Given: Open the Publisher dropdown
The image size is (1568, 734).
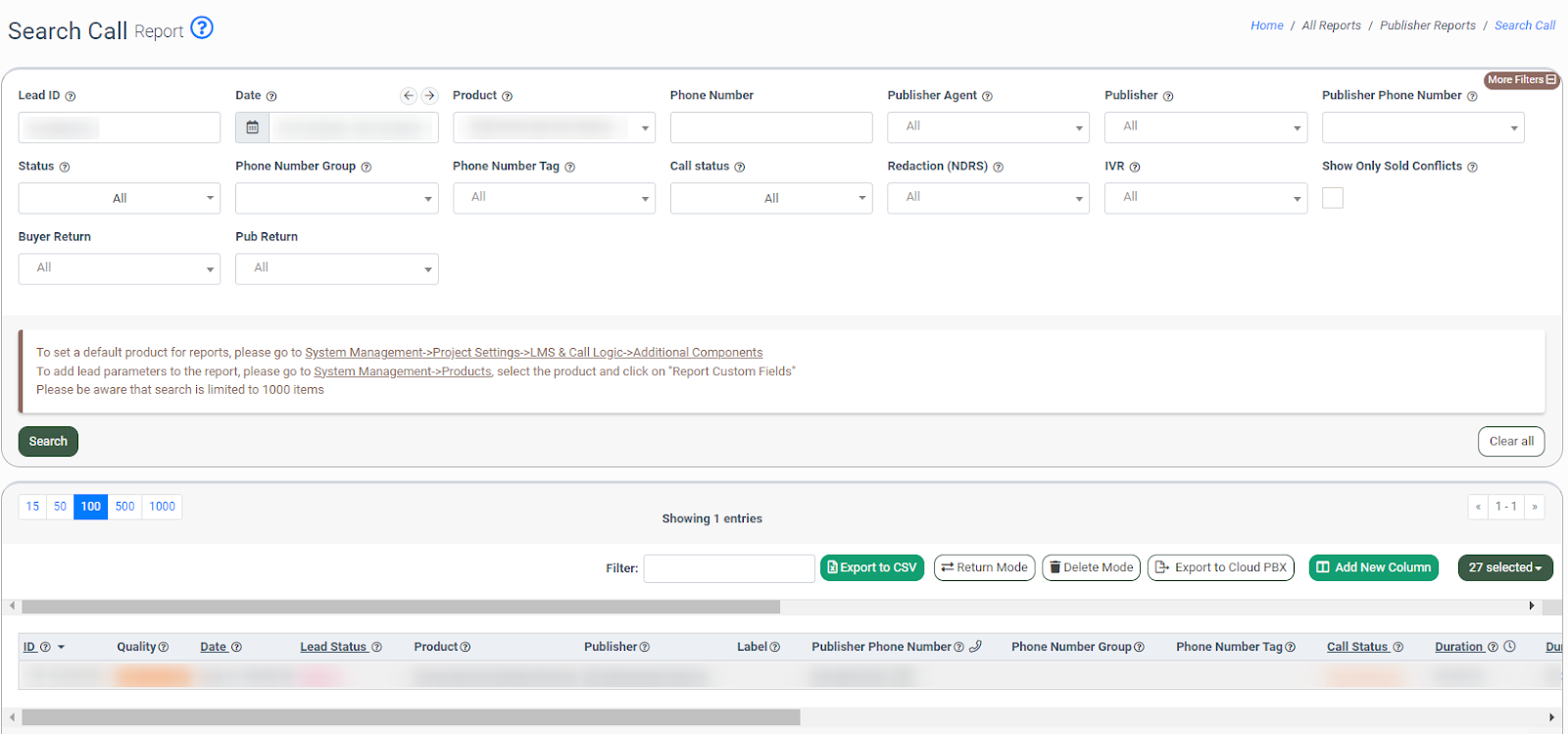Looking at the screenshot, I should click(1205, 127).
